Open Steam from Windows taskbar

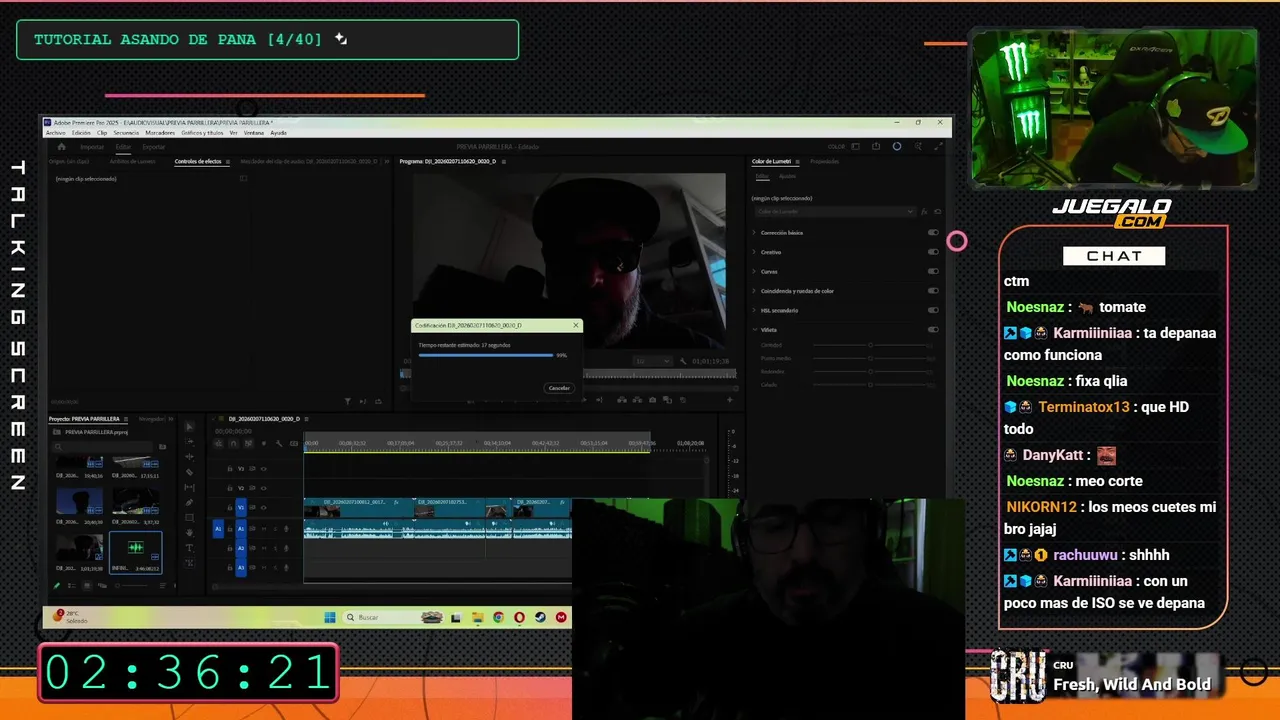coord(540,617)
